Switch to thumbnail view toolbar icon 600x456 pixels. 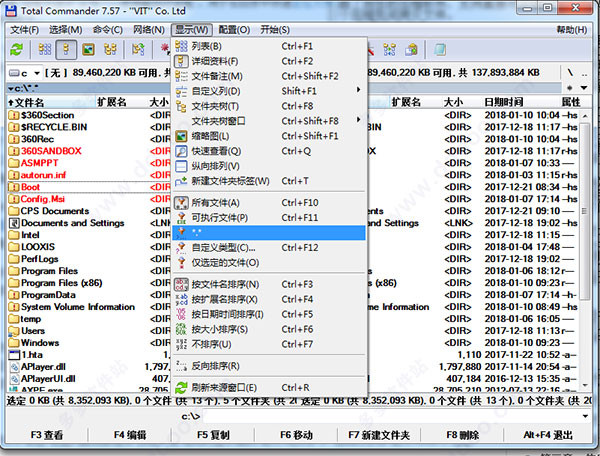point(88,49)
